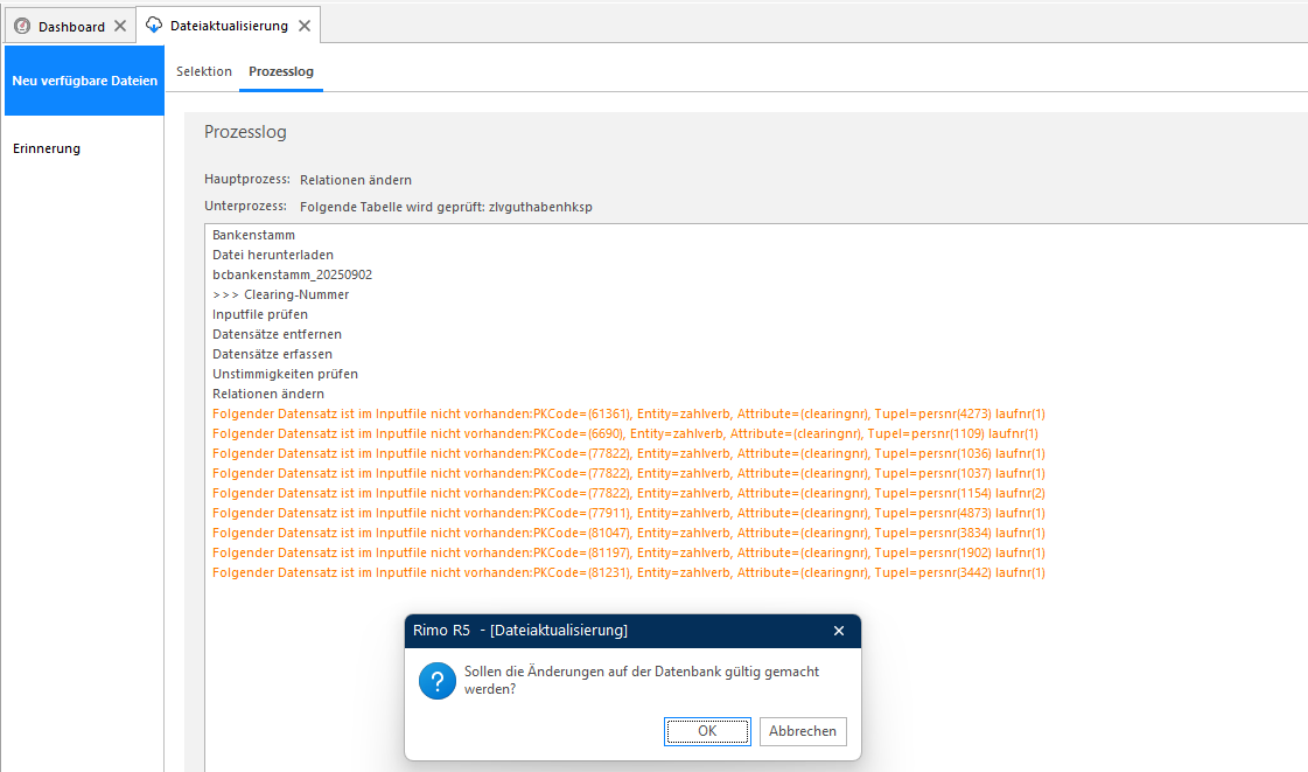1308x772 pixels.
Task: Close the Dateiaktualisierung tab
Action: pos(304,26)
